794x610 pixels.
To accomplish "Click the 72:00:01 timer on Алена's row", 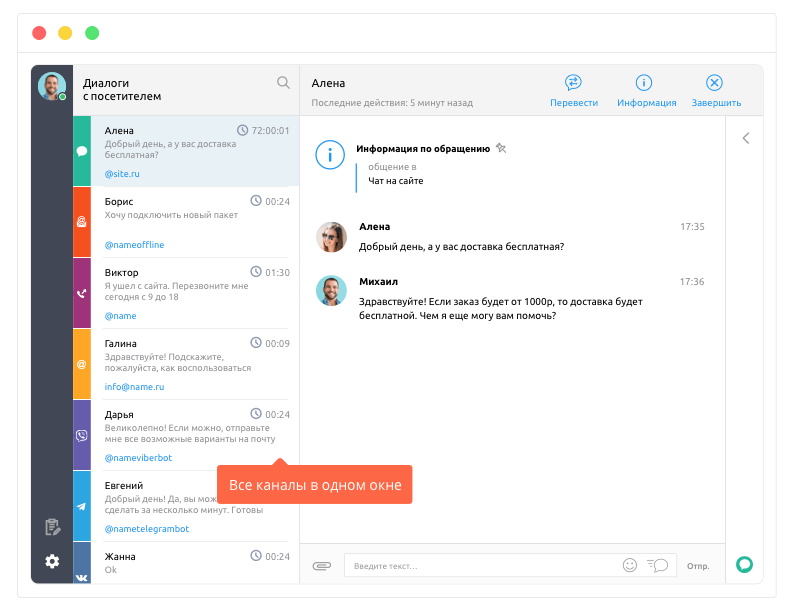I will [270, 131].
